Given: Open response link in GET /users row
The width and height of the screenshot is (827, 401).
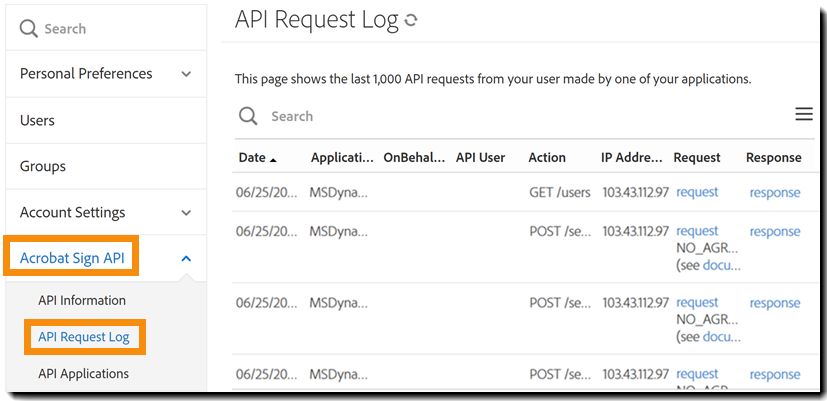Looking at the screenshot, I should [775, 193].
